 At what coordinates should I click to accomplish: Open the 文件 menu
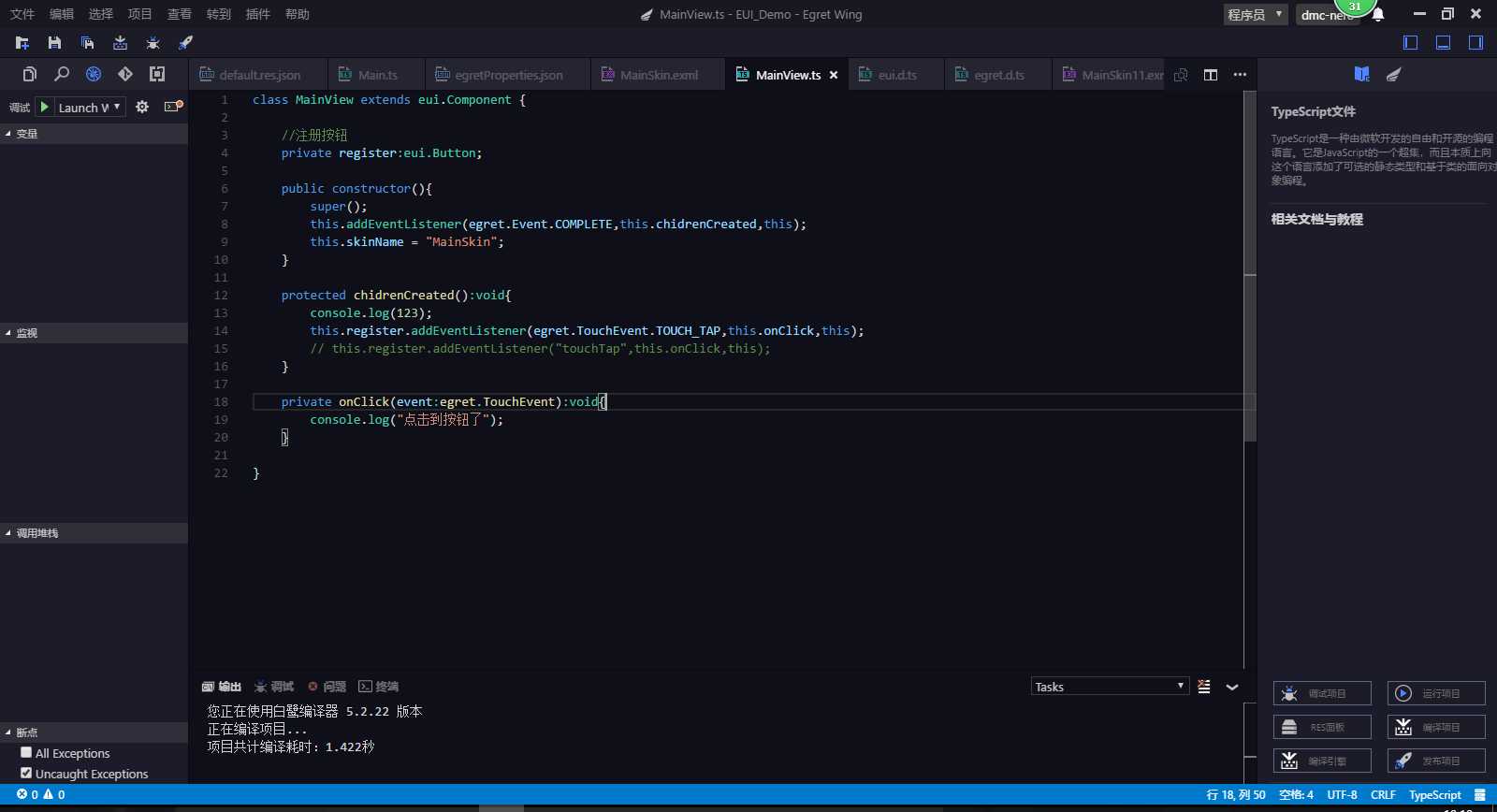22,14
